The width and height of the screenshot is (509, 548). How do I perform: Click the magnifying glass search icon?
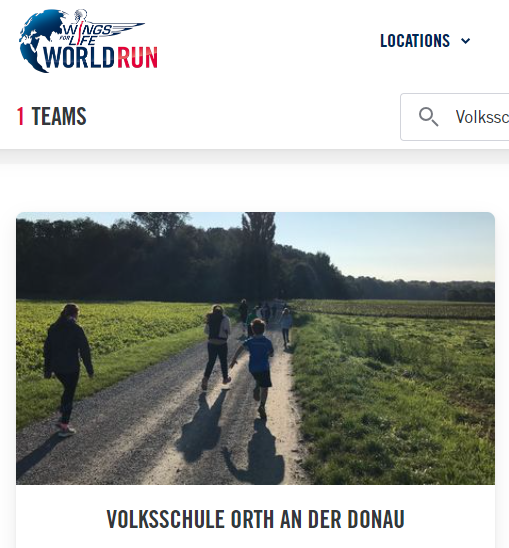tap(428, 117)
